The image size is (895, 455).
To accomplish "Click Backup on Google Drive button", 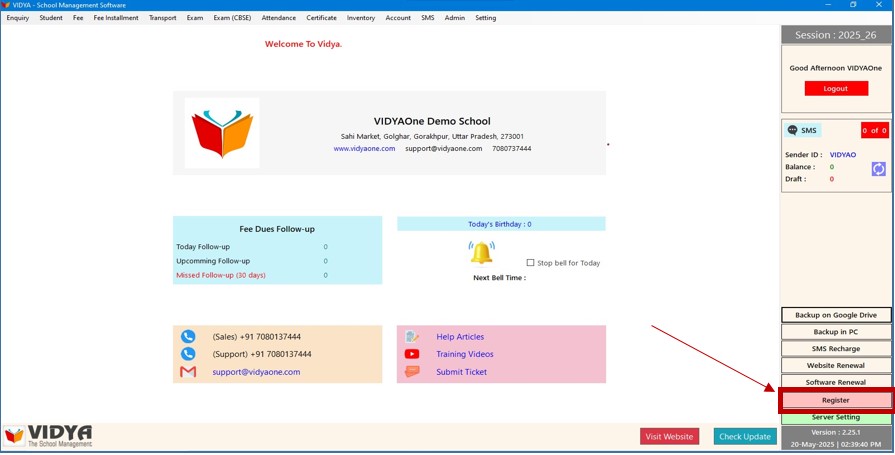I will point(836,315).
